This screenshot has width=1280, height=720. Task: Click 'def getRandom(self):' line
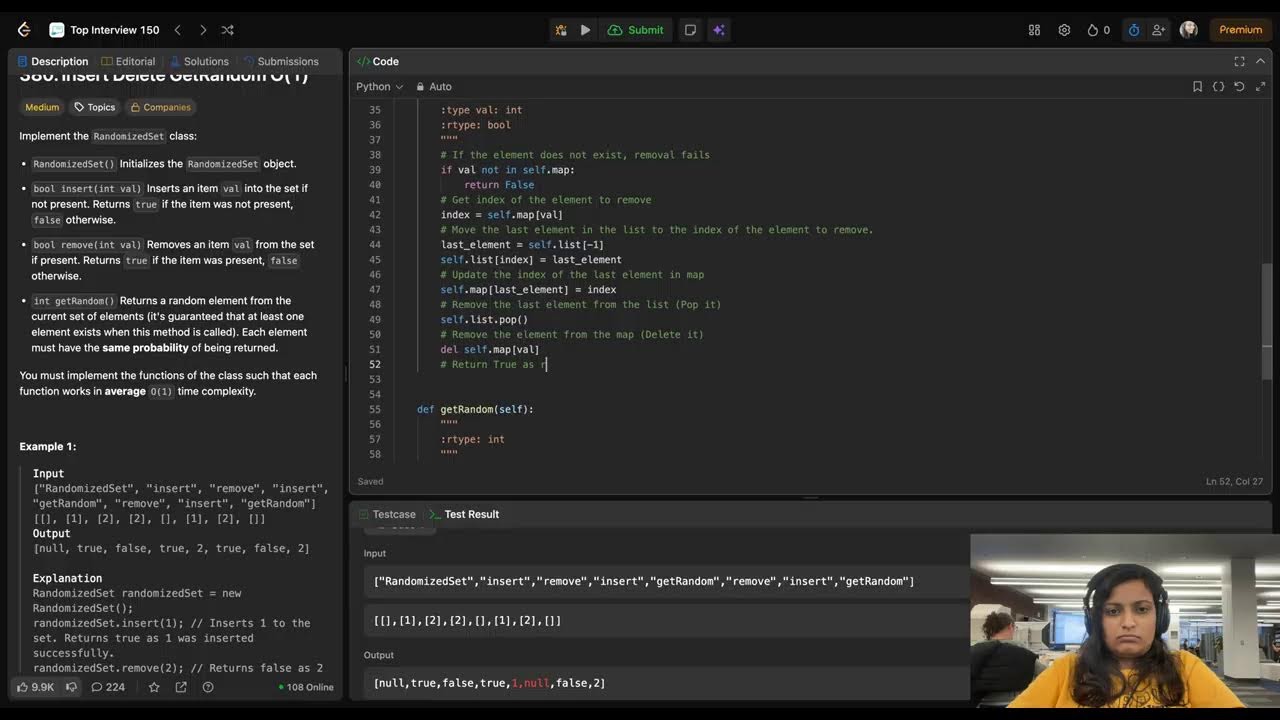coord(475,410)
